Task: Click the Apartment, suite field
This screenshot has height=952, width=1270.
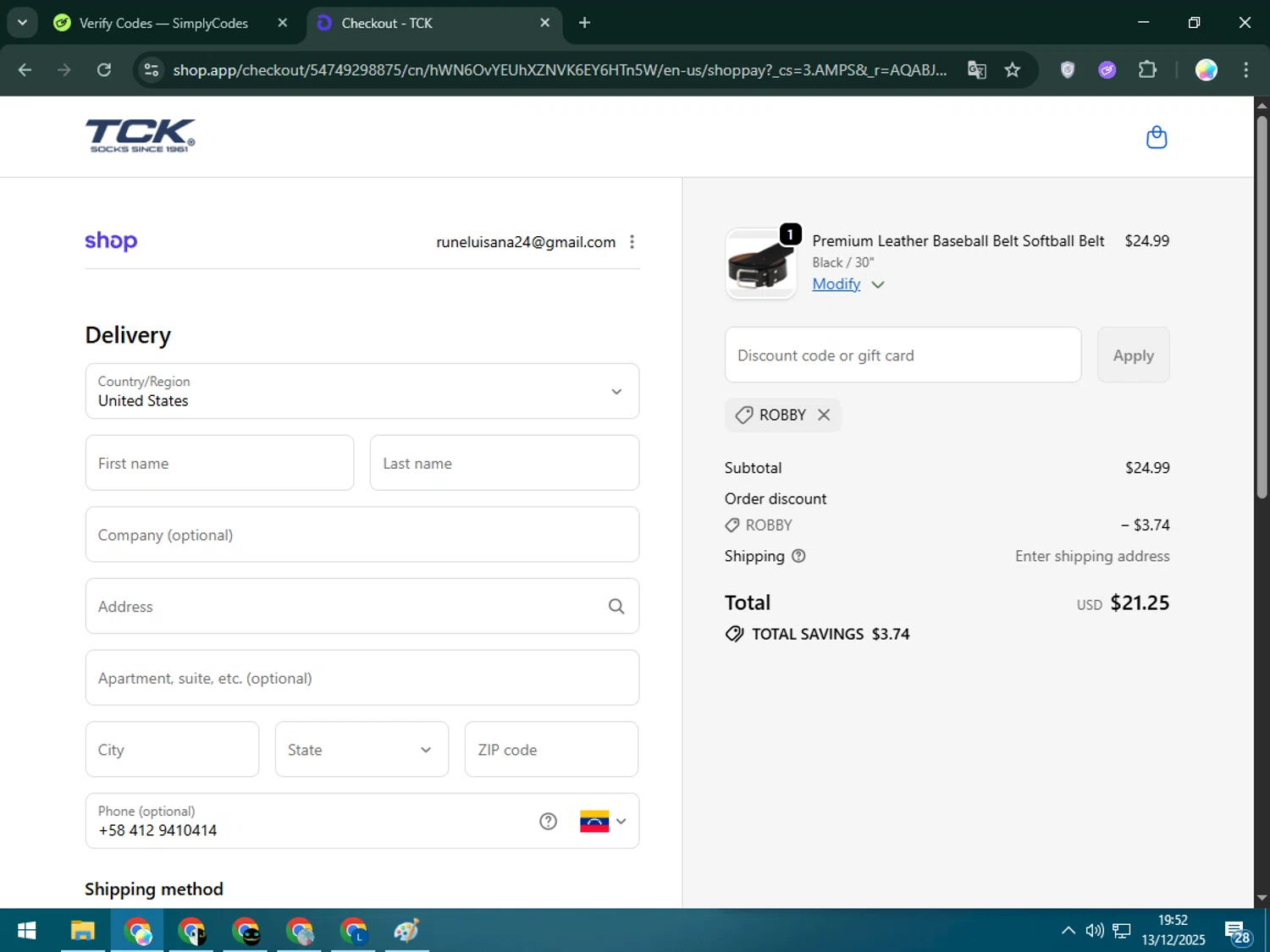Action: tap(362, 678)
